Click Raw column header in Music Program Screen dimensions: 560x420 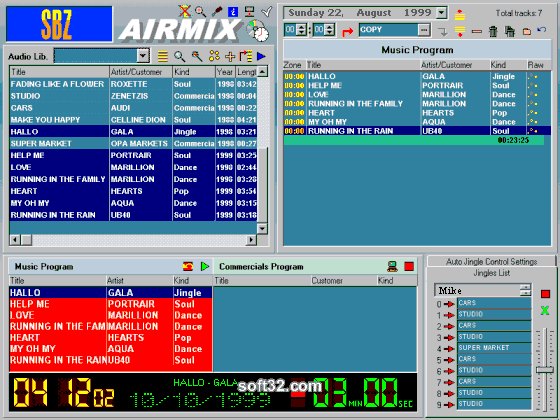tap(539, 65)
